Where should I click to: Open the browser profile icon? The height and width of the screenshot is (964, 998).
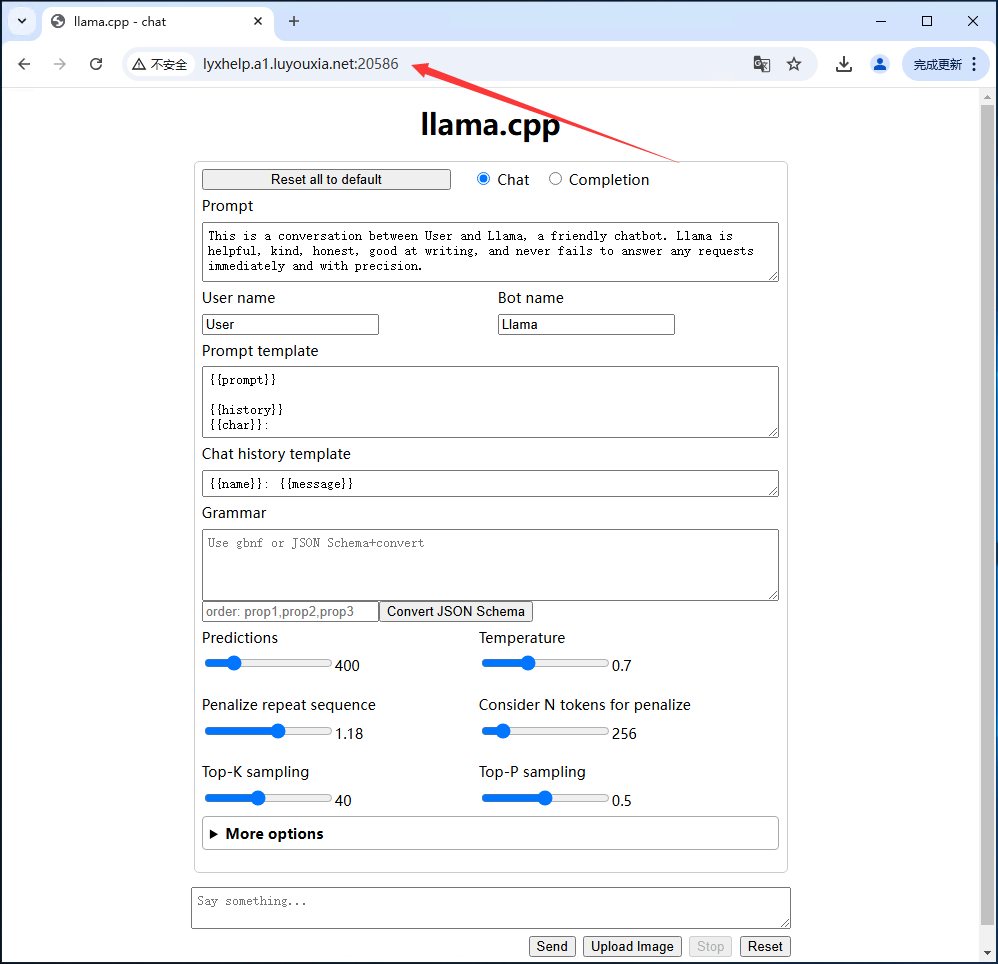click(x=880, y=64)
